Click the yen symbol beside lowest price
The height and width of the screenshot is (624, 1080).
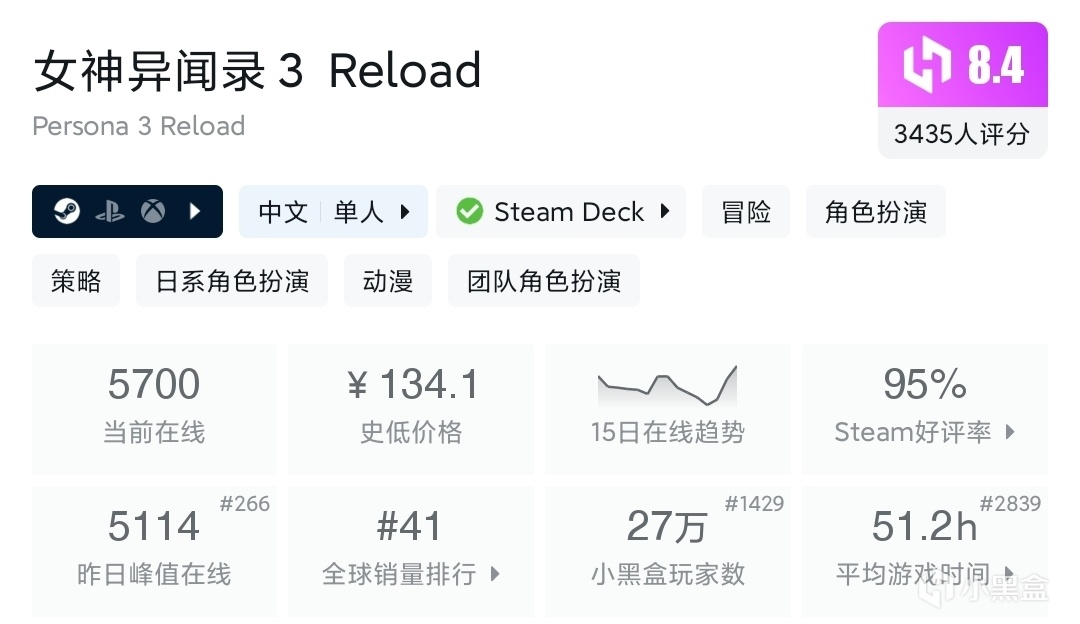[358, 386]
